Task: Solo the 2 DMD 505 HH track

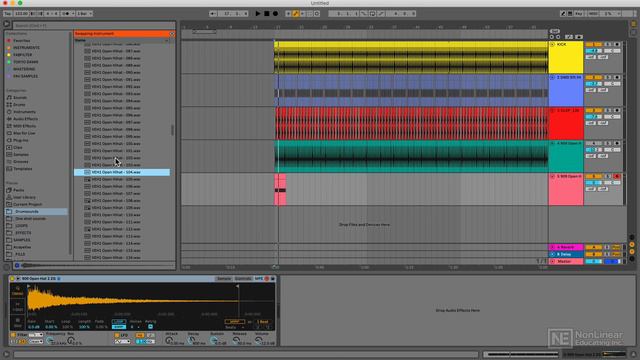Action: pos(608,78)
